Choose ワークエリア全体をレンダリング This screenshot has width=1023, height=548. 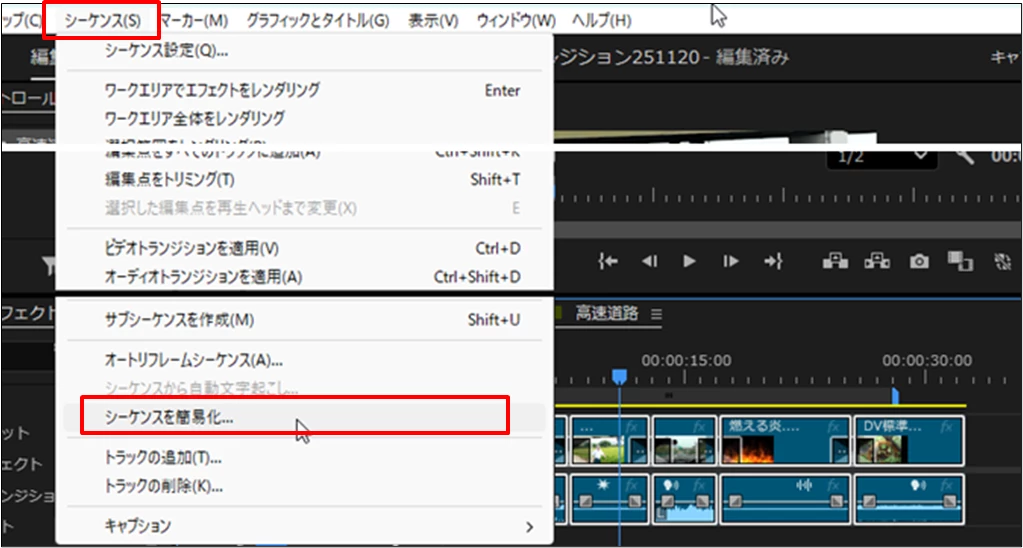pyautogui.click(x=304, y=119)
